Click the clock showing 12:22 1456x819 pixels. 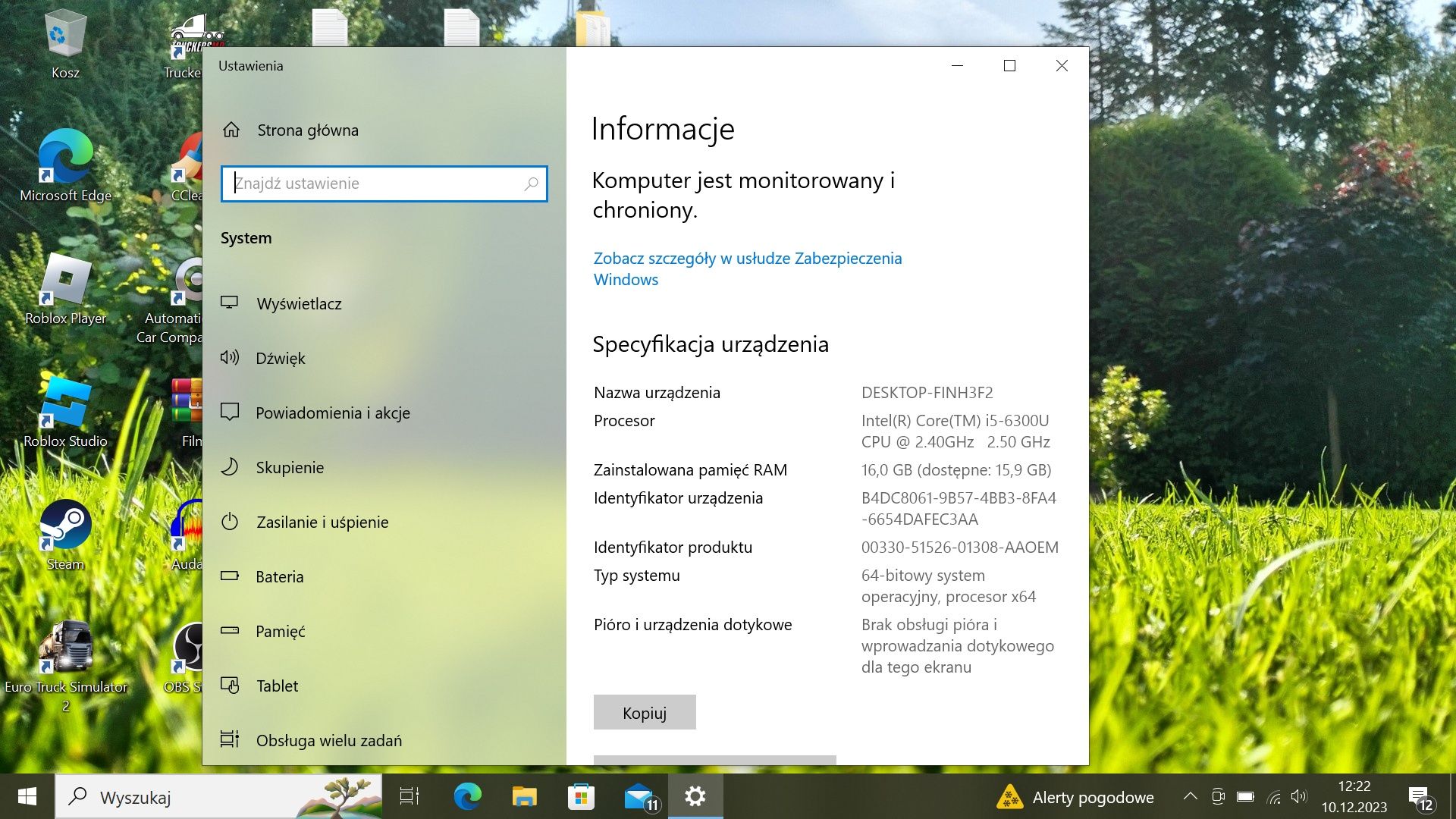pyautogui.click(x=1354, y=786)
